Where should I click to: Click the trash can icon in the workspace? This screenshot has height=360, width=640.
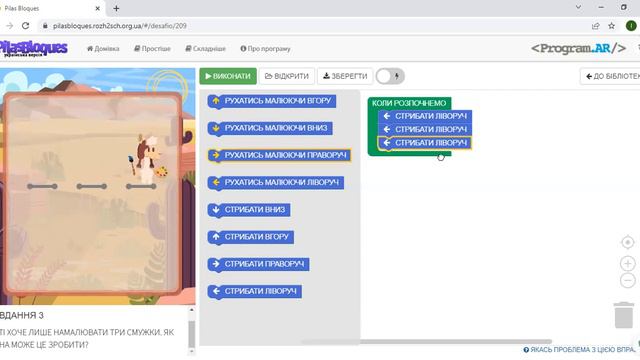624,315
